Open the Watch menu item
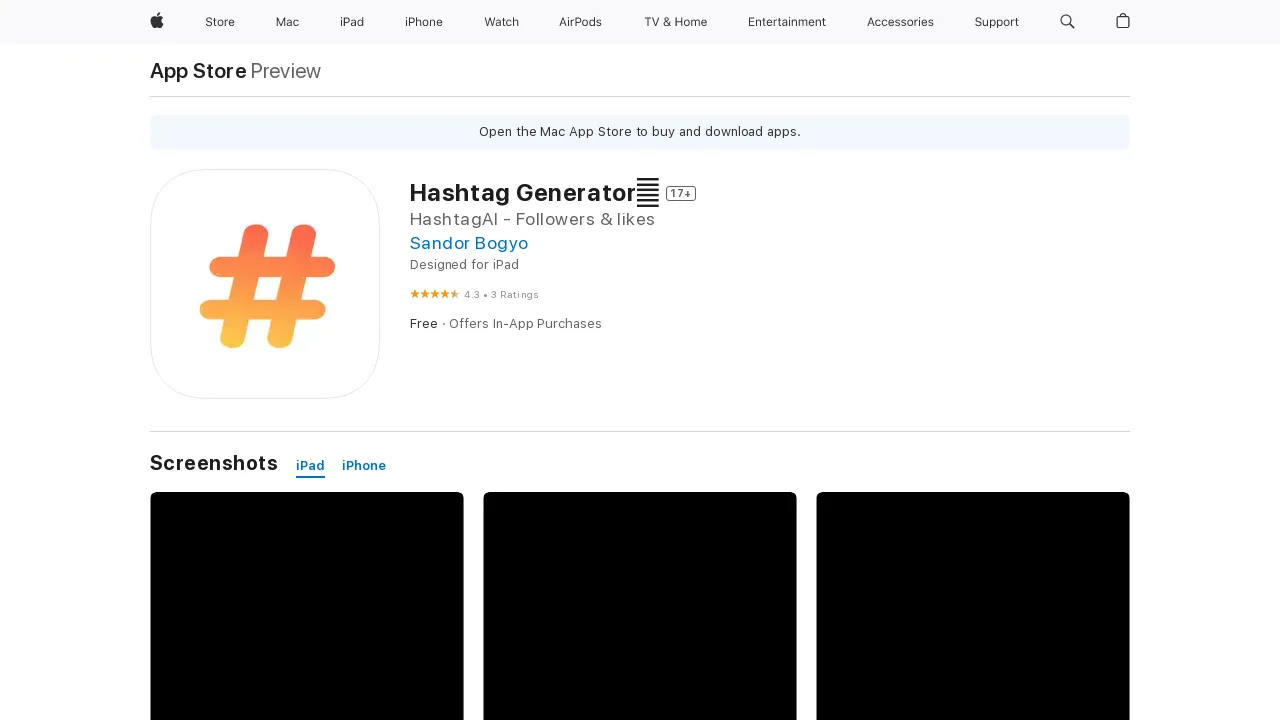Screen dimensions: 1280x720 (501, 22)
